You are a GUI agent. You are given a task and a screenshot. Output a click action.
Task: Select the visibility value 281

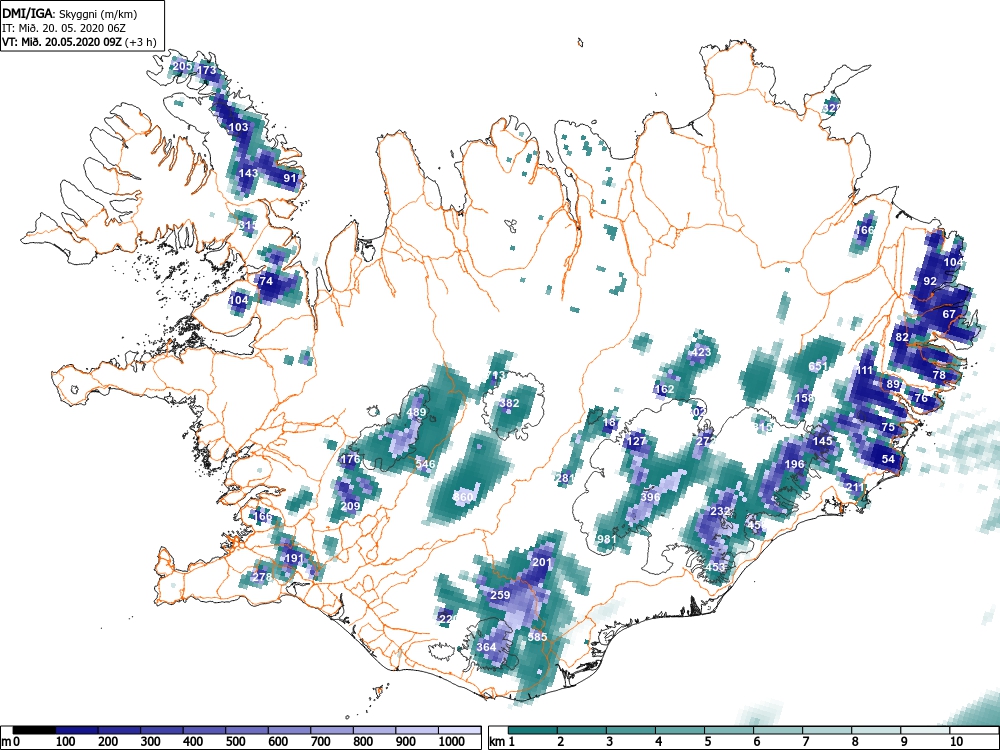(x=565, y=478)
